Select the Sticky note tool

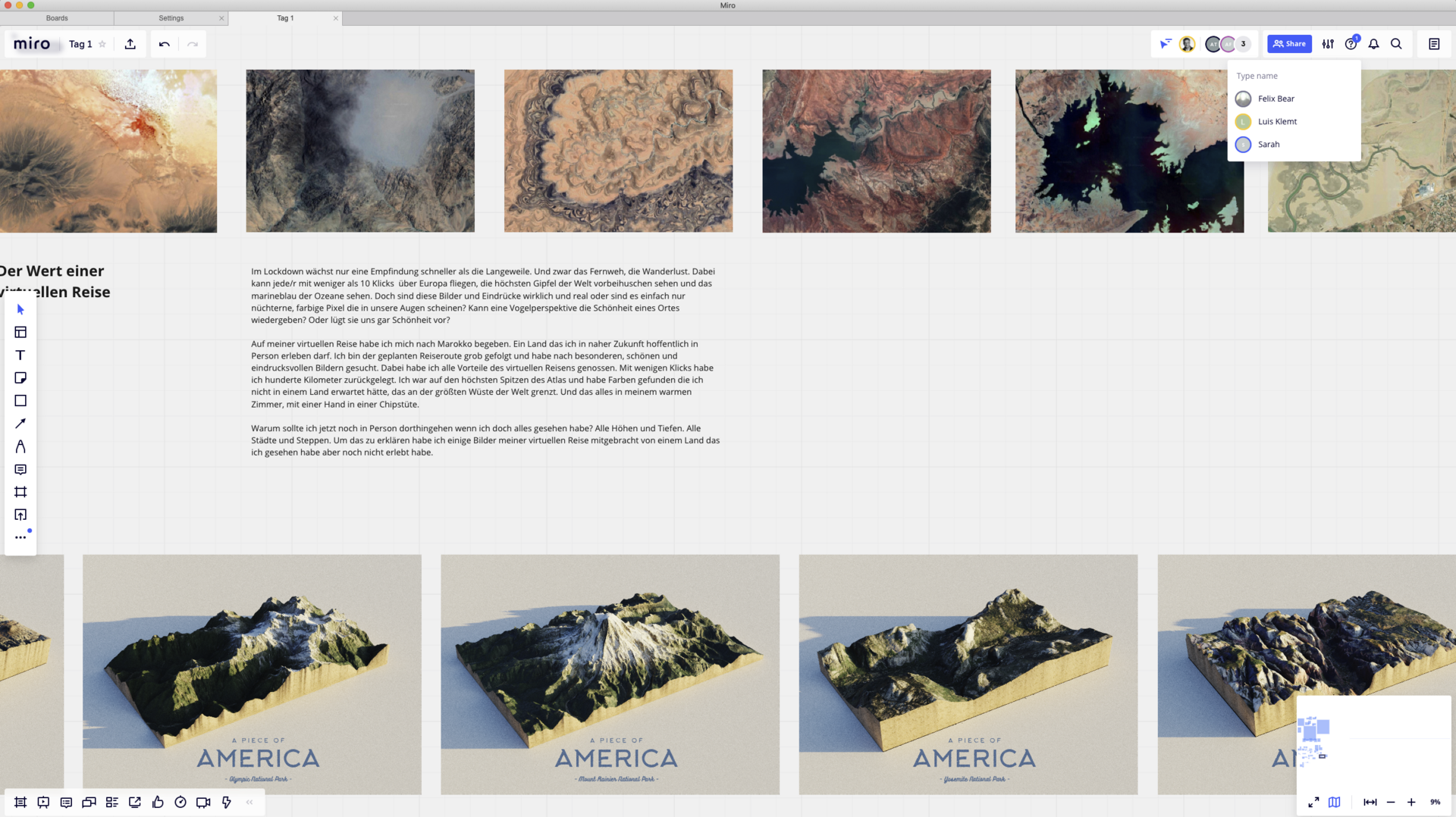click(20, 377)
